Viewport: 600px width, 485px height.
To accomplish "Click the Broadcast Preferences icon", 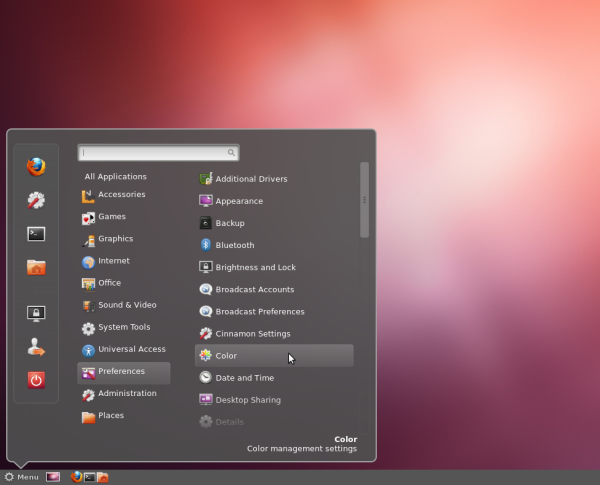I will [205, 312].
